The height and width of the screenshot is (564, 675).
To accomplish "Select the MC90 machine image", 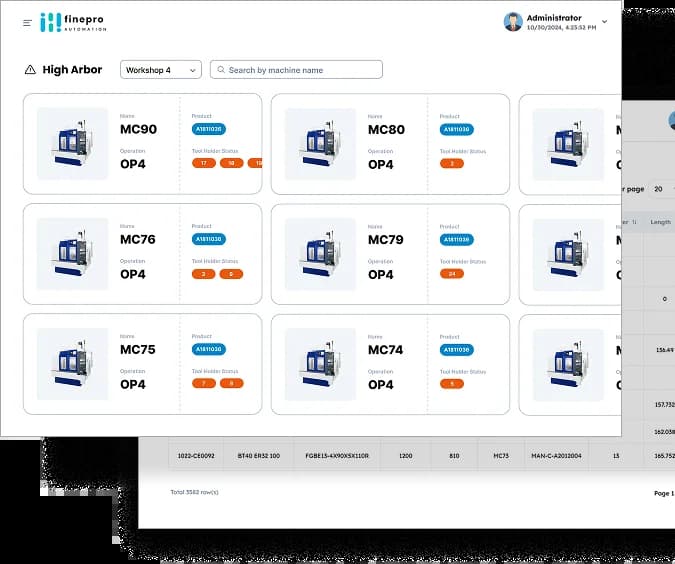I will point(72,144).
